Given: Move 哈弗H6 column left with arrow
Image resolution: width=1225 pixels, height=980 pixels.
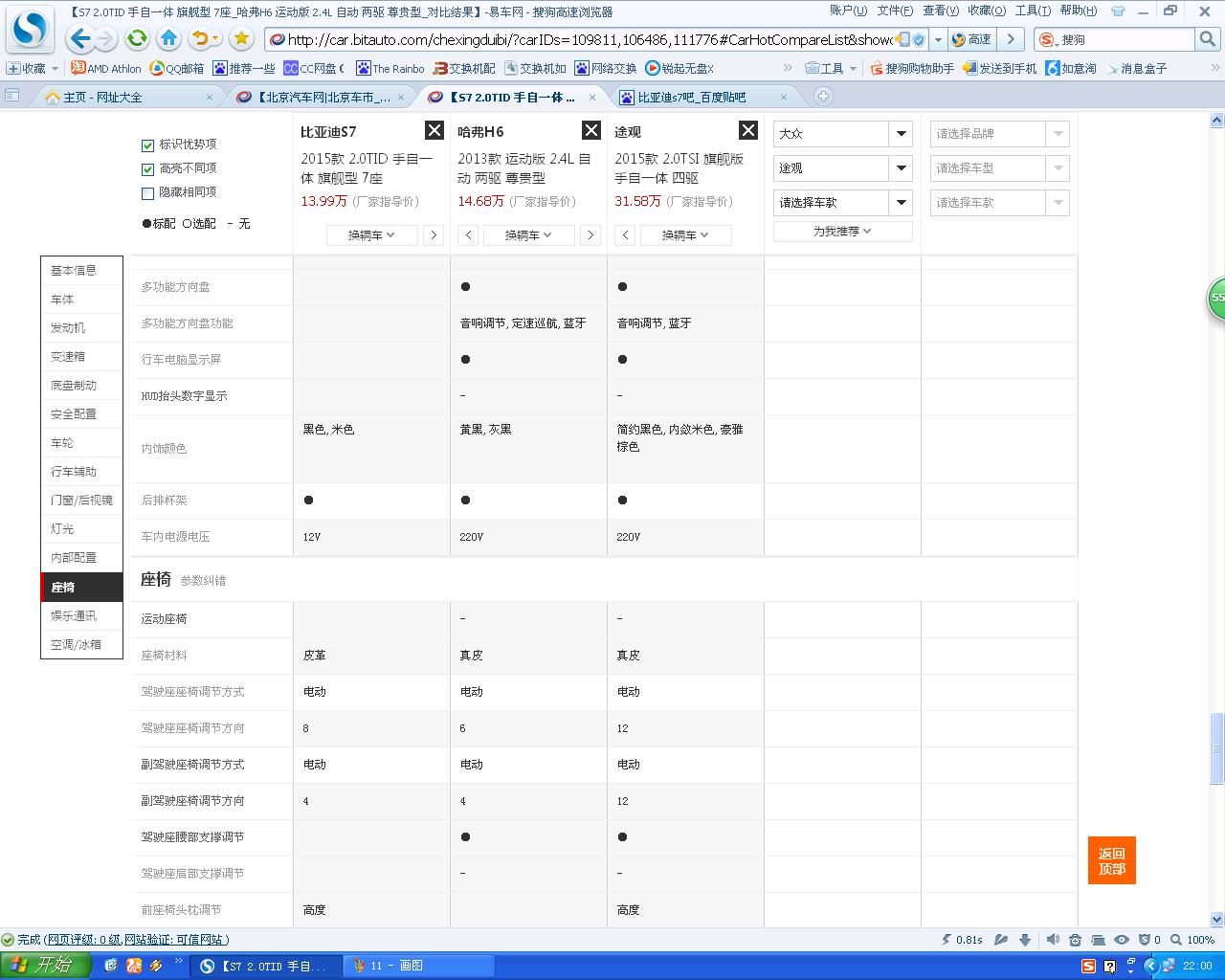Looking at the screenshot, I should click(x=468, y=235).
